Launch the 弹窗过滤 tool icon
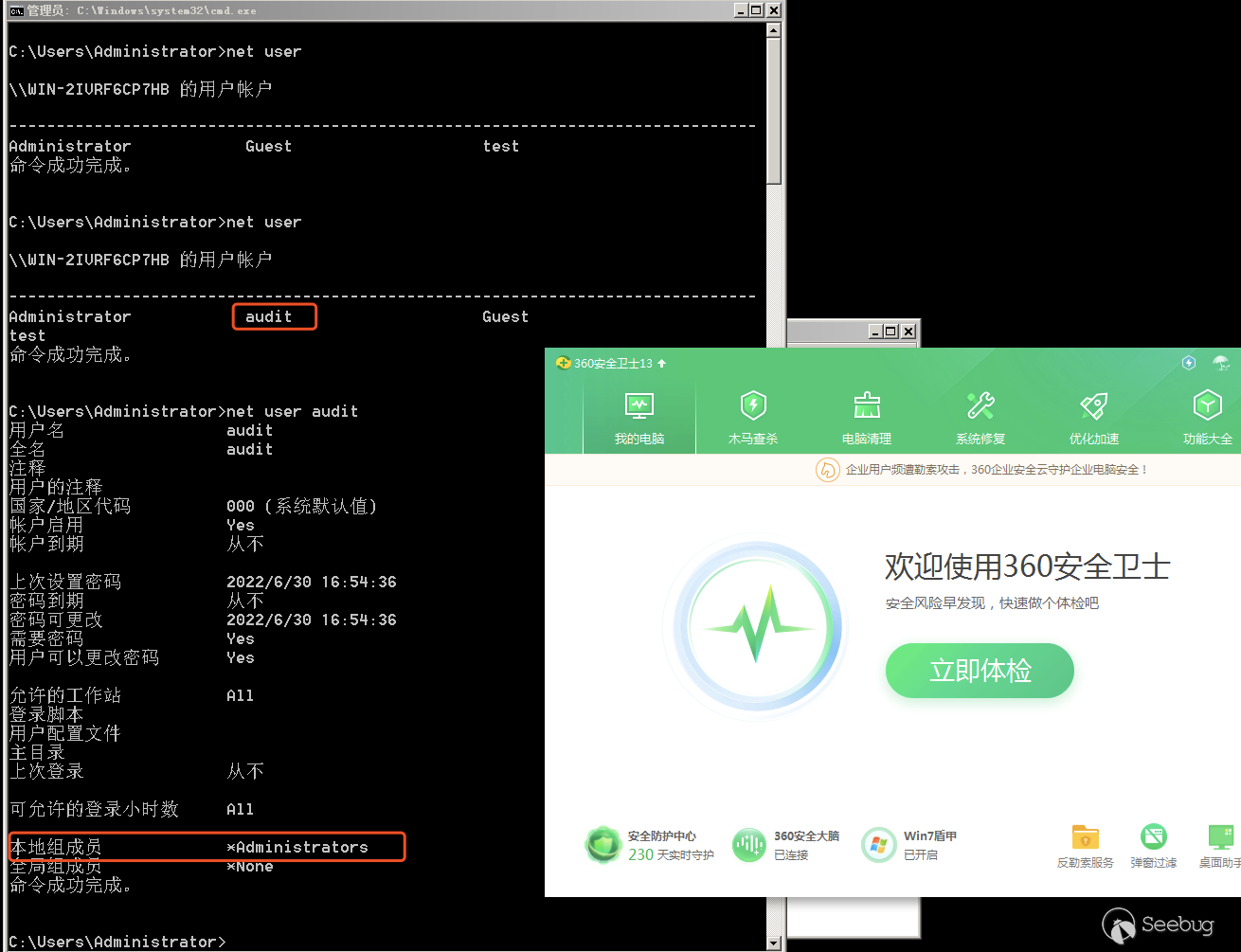 1154,837
